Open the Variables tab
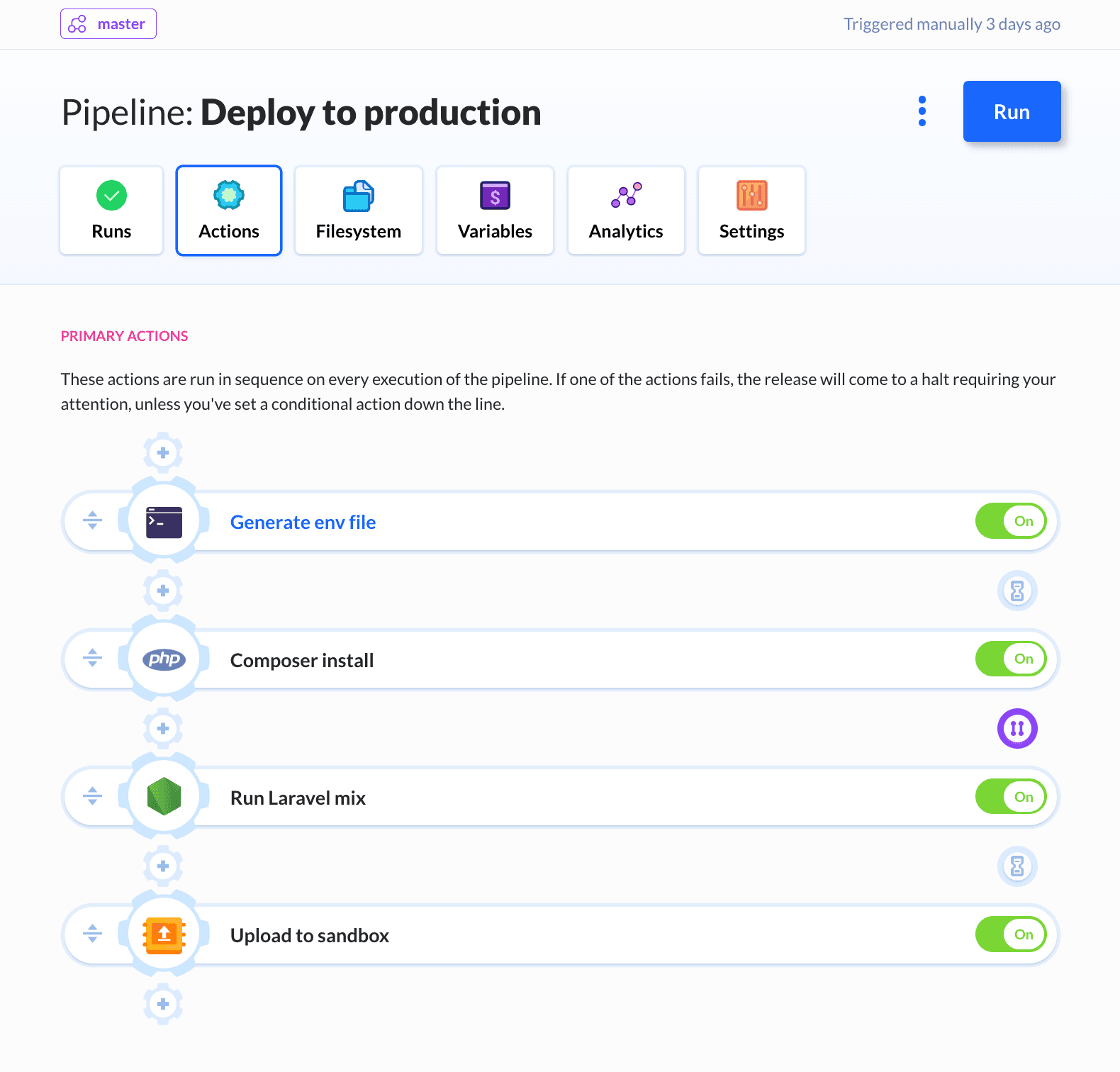This screenshot has width=1120, height=1072. pyautogui.click(x=495, y=211)
